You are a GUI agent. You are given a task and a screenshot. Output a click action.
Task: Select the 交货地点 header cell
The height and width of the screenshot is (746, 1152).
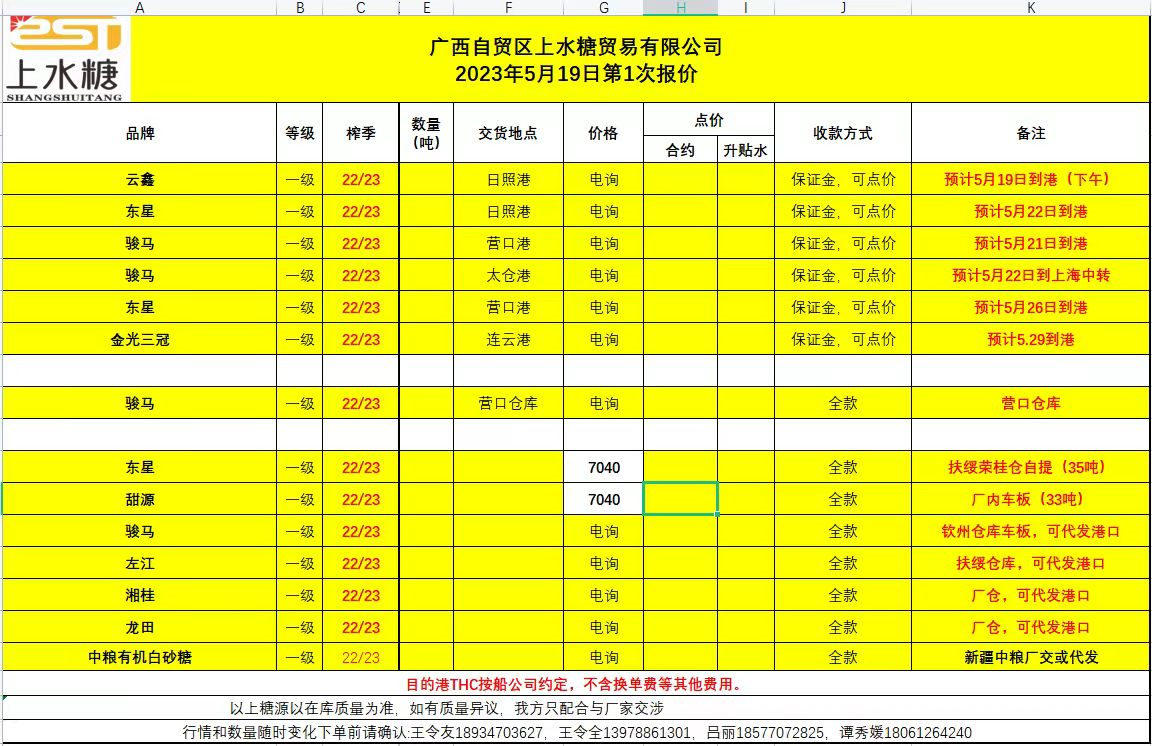coord(507,133)
